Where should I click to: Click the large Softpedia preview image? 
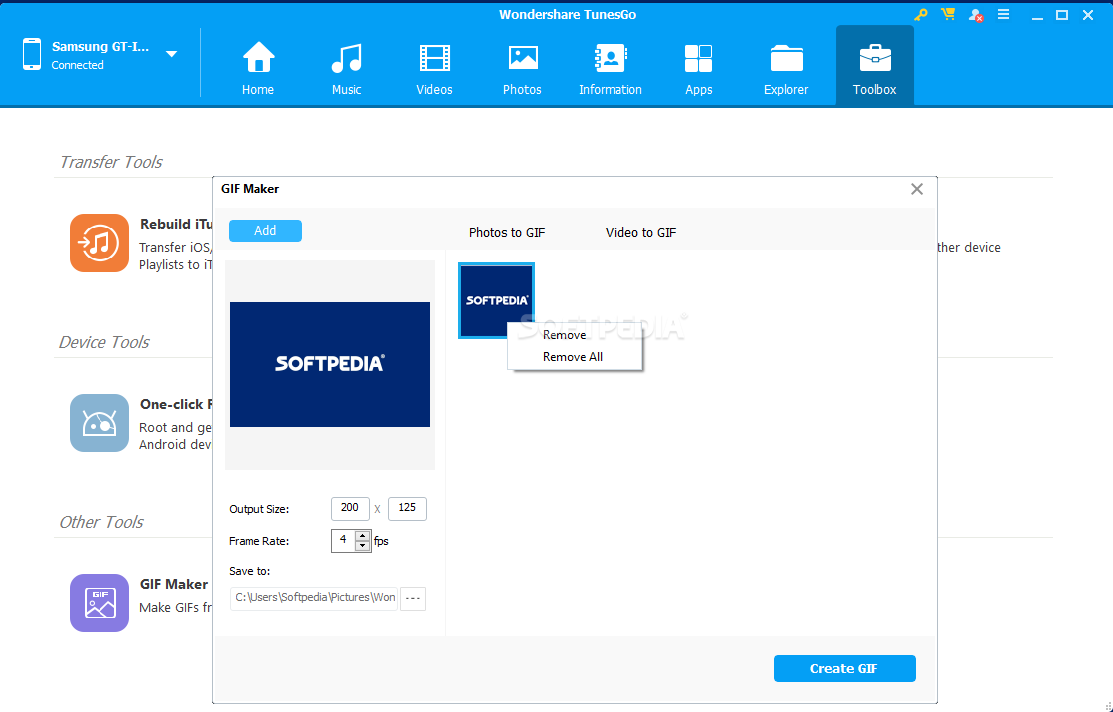point(330,364)
